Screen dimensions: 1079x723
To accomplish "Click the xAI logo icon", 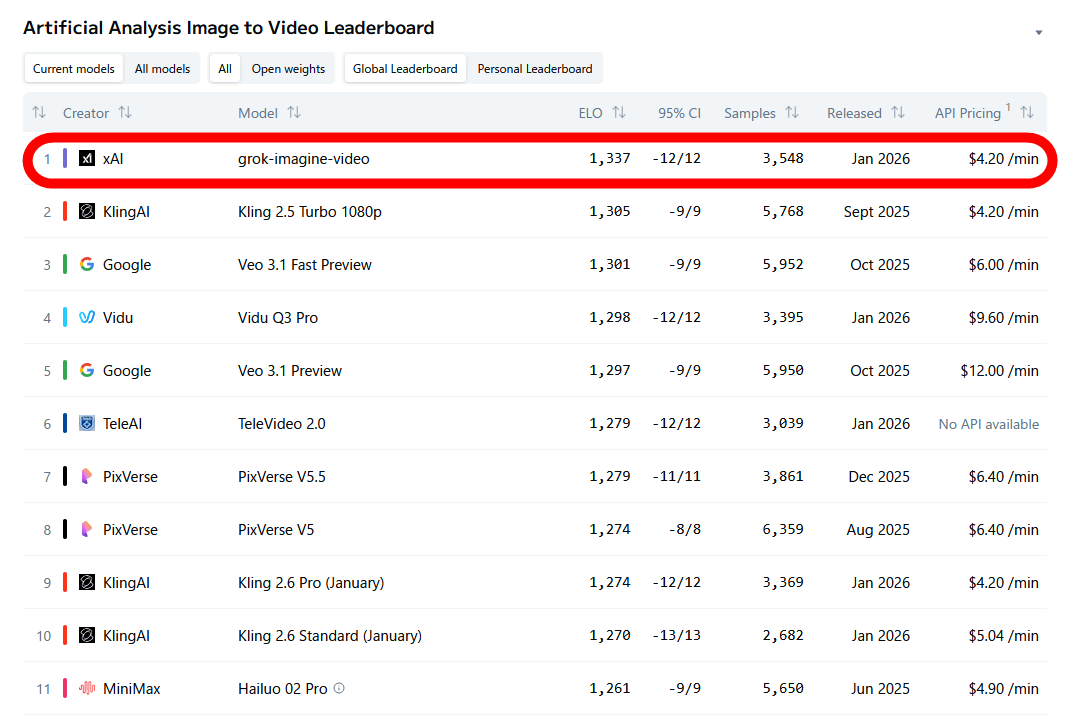I will (x=87, y=158).
